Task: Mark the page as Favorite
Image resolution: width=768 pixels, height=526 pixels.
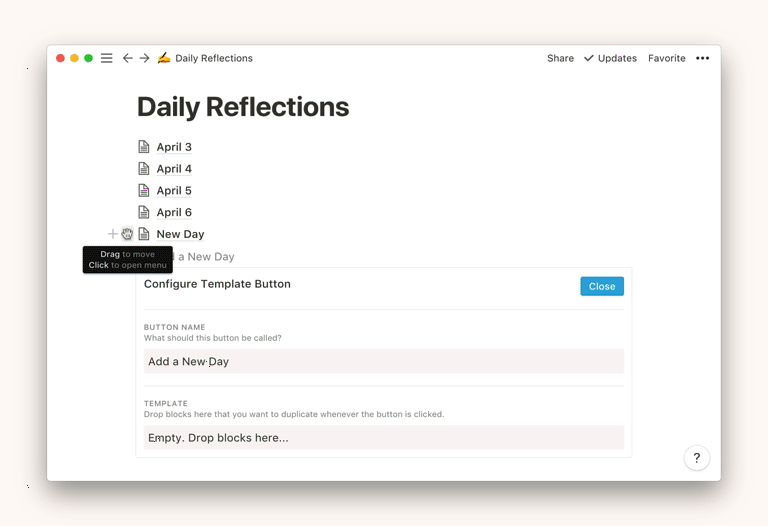Action: 666,58
